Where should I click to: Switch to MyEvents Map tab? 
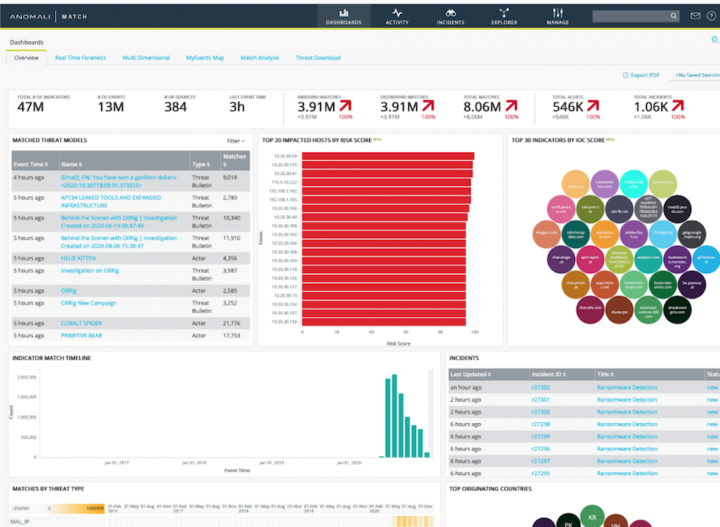point(205,58)
